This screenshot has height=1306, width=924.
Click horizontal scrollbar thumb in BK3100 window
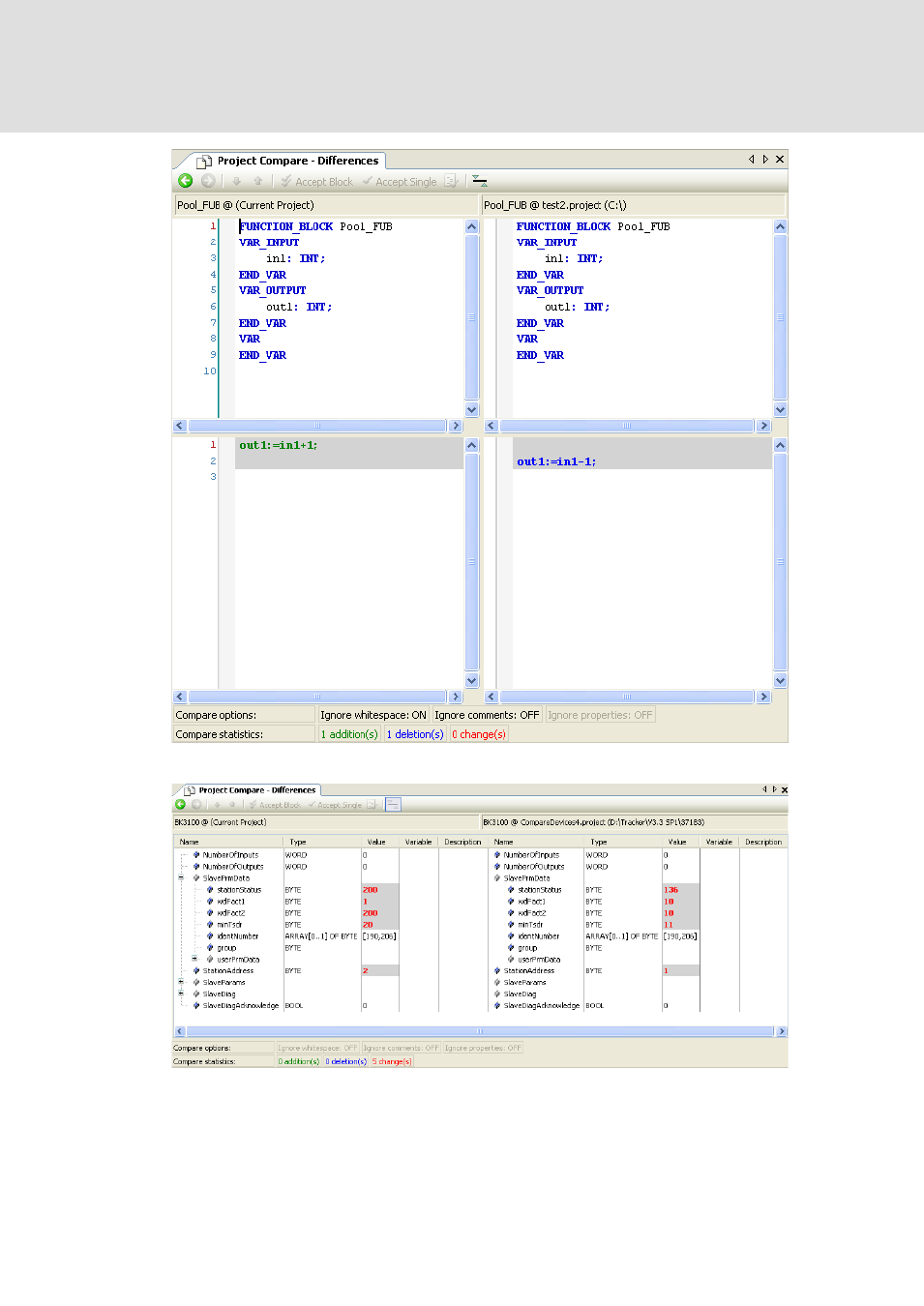[x=480, y=1031]
